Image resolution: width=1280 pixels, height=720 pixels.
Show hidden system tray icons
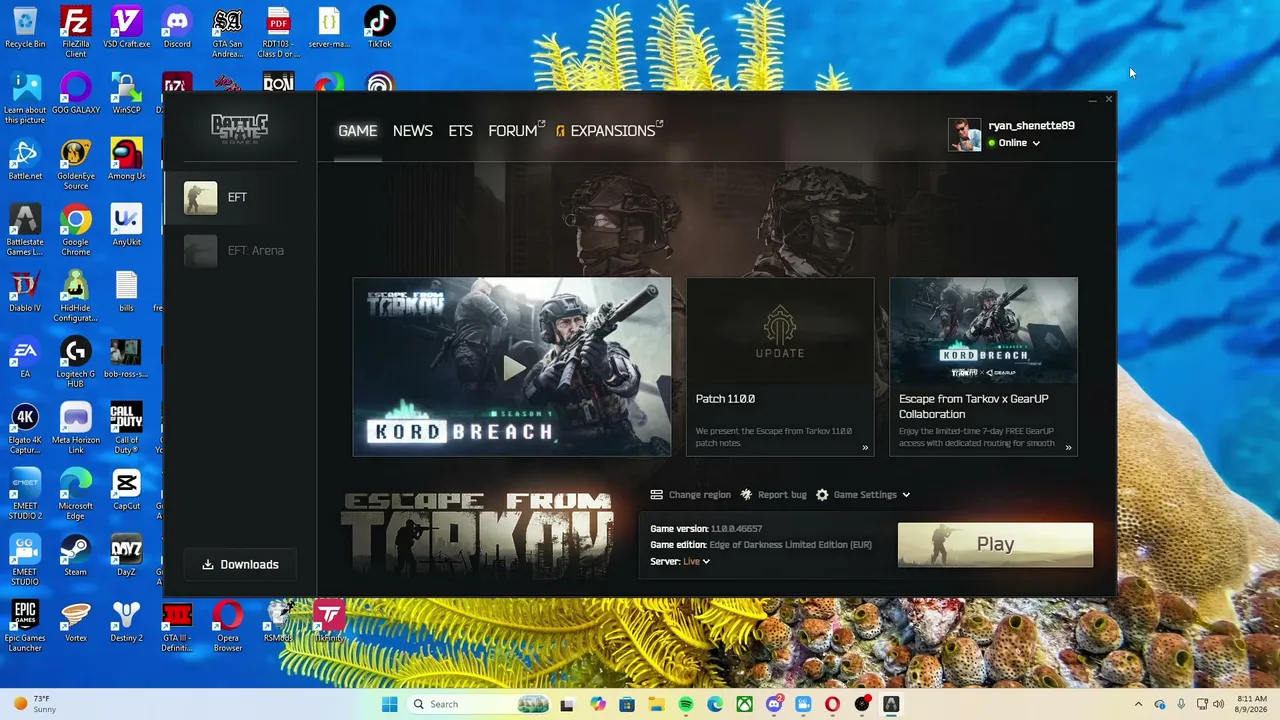coord(1138,704)
